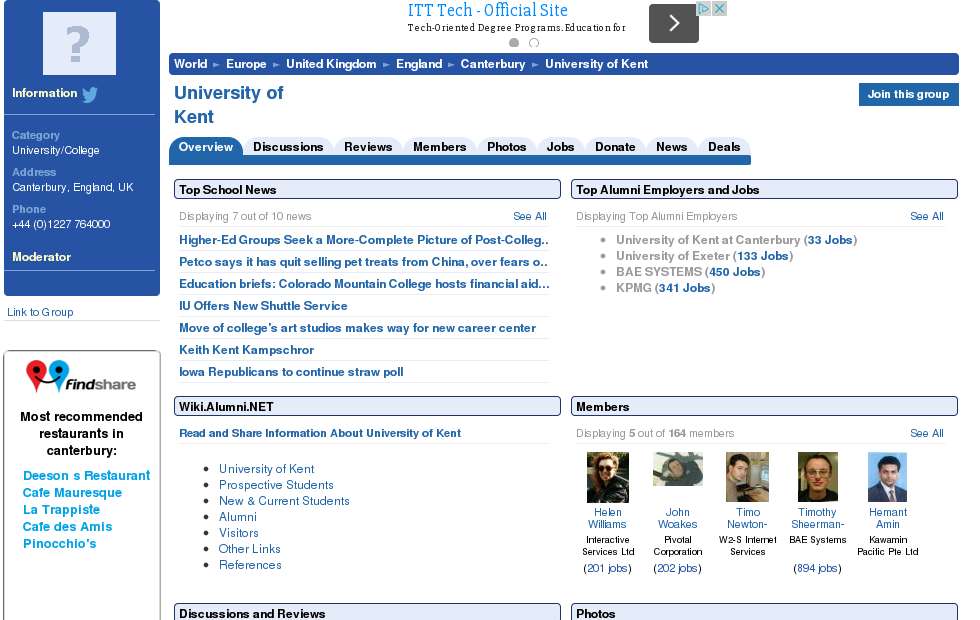Click the Link to Group link
The width and height of the screenshot is (980, 620).
pyautogui.click(x=40, y=312)
